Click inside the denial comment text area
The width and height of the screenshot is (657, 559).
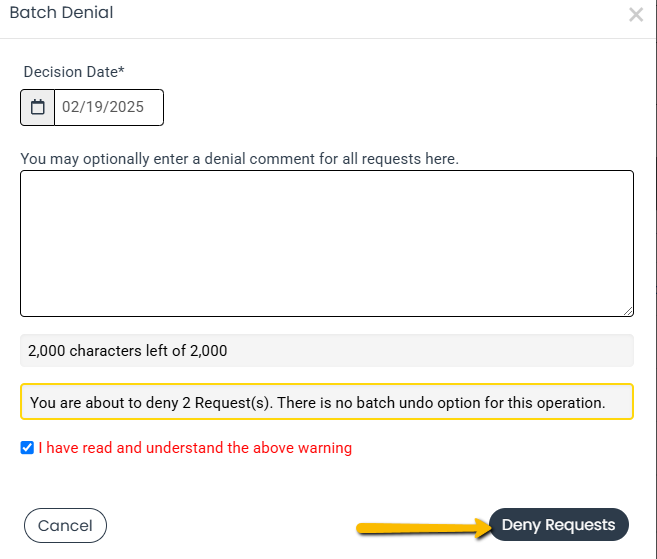[327, 243]
